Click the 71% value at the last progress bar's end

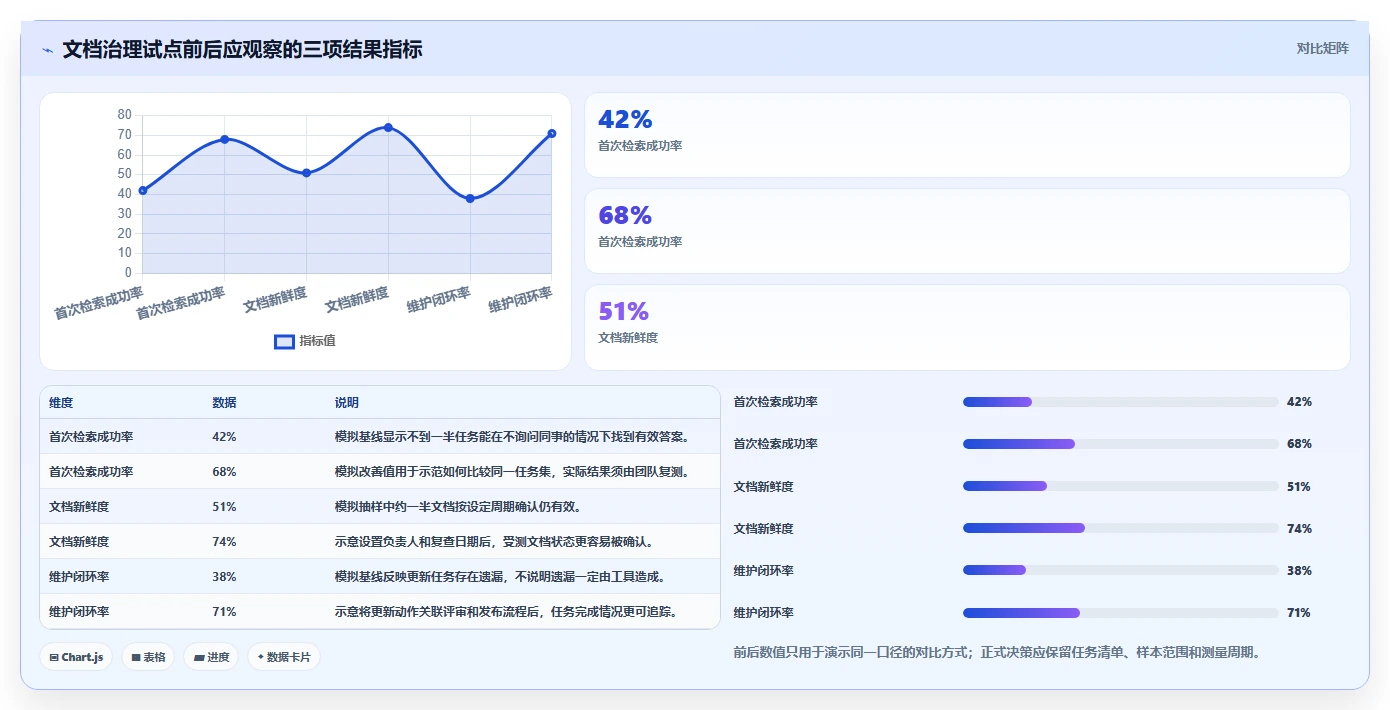(x=1299, y=613)
